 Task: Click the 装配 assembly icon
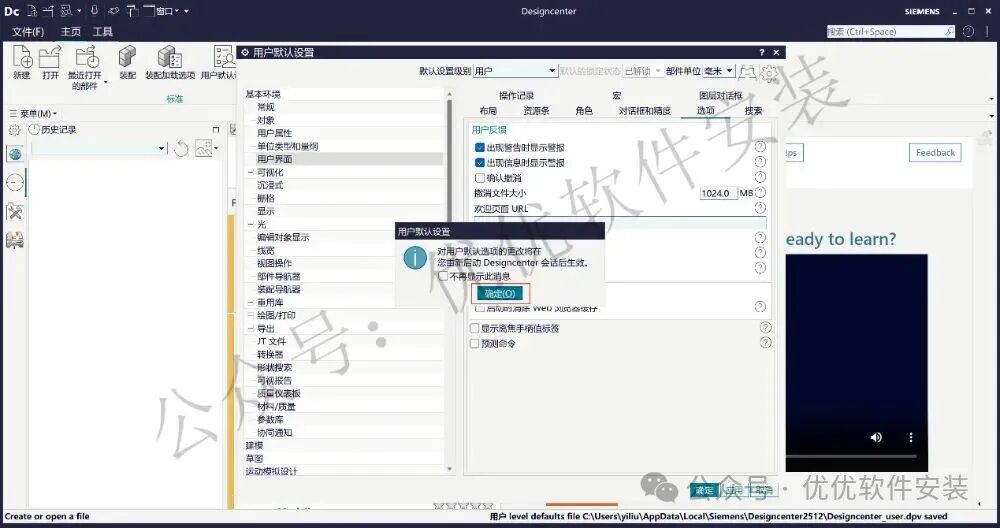128,57
